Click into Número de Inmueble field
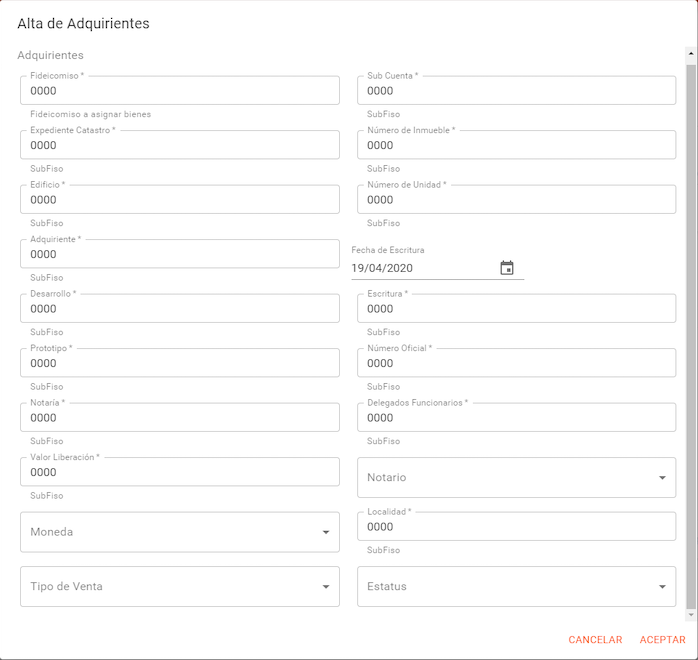 point(516,145)
